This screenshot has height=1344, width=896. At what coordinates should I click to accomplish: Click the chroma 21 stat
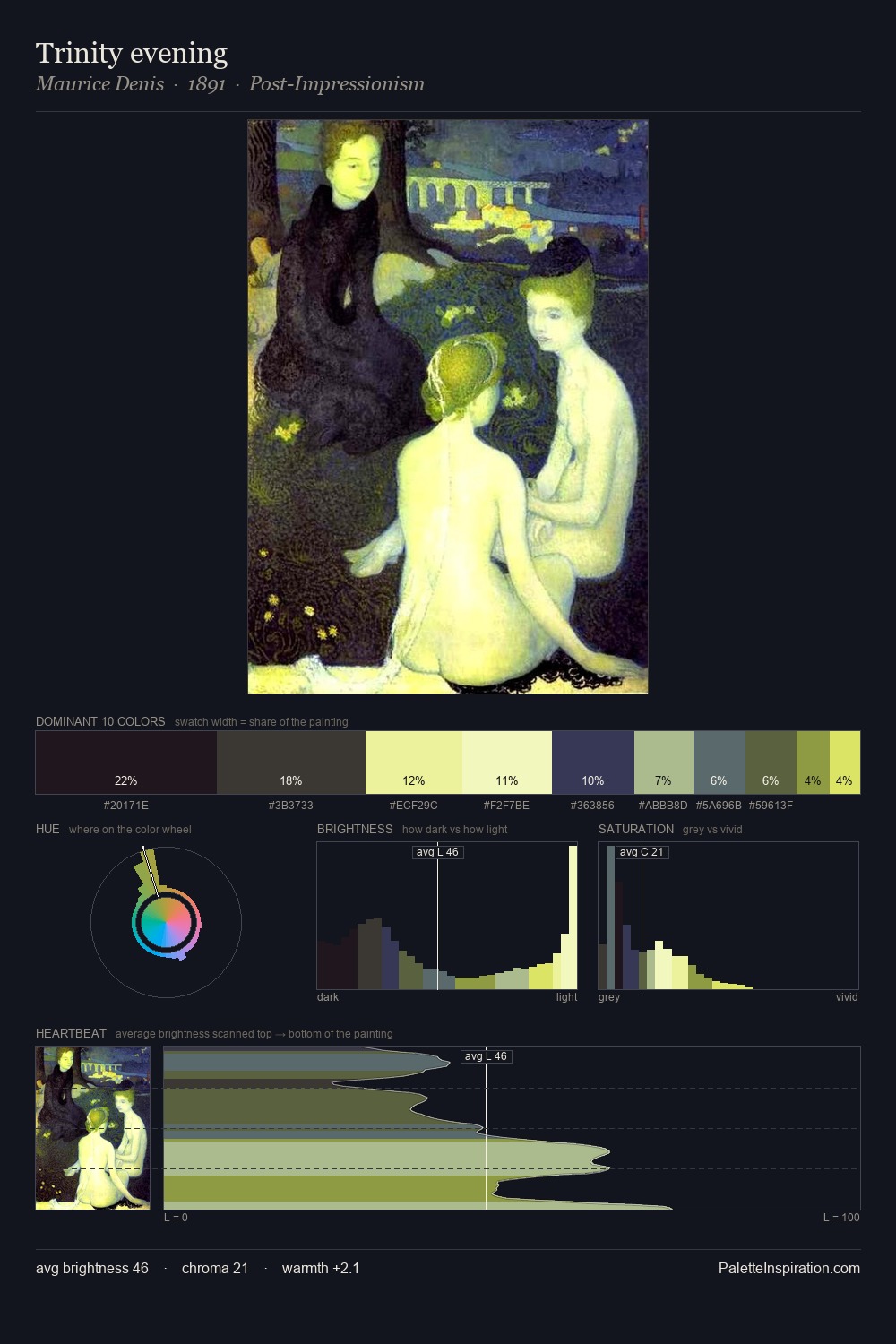(x=215, y=1268)
